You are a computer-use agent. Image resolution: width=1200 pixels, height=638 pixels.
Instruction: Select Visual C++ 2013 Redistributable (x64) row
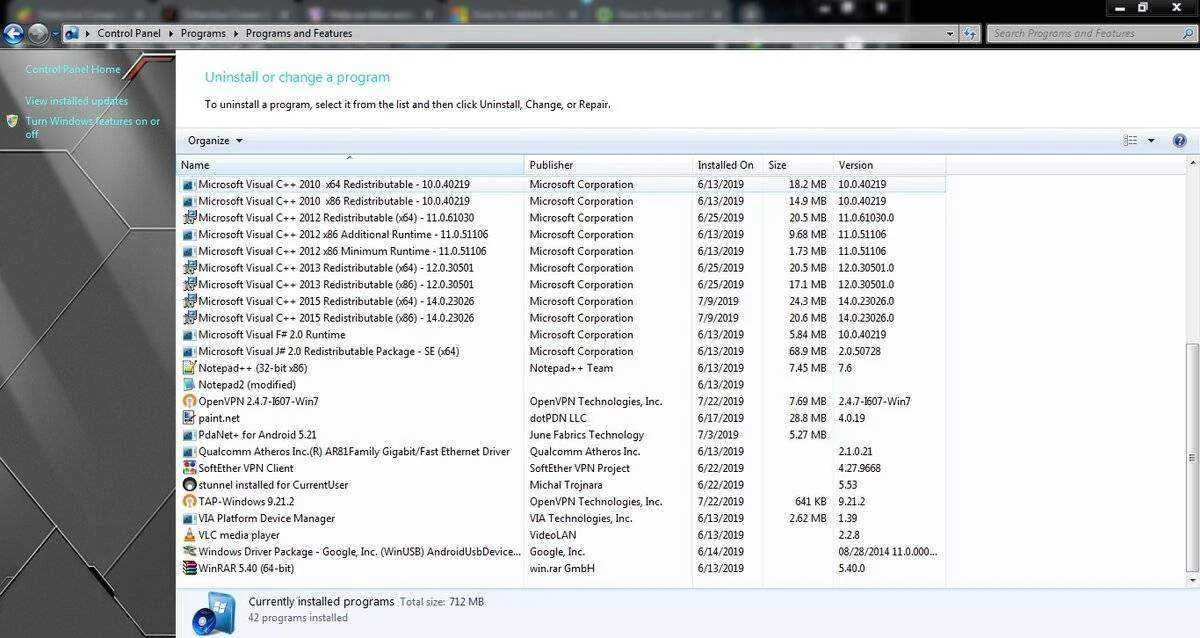pyautogui.click(x=562, y=268)
